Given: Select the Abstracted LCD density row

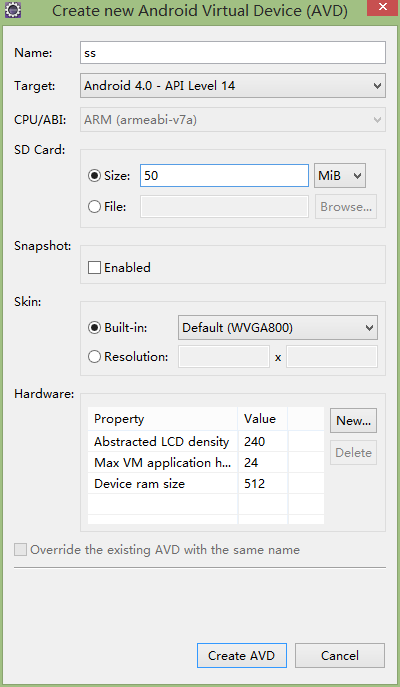Looking at the screenshot, I should (x=206, y=442).
